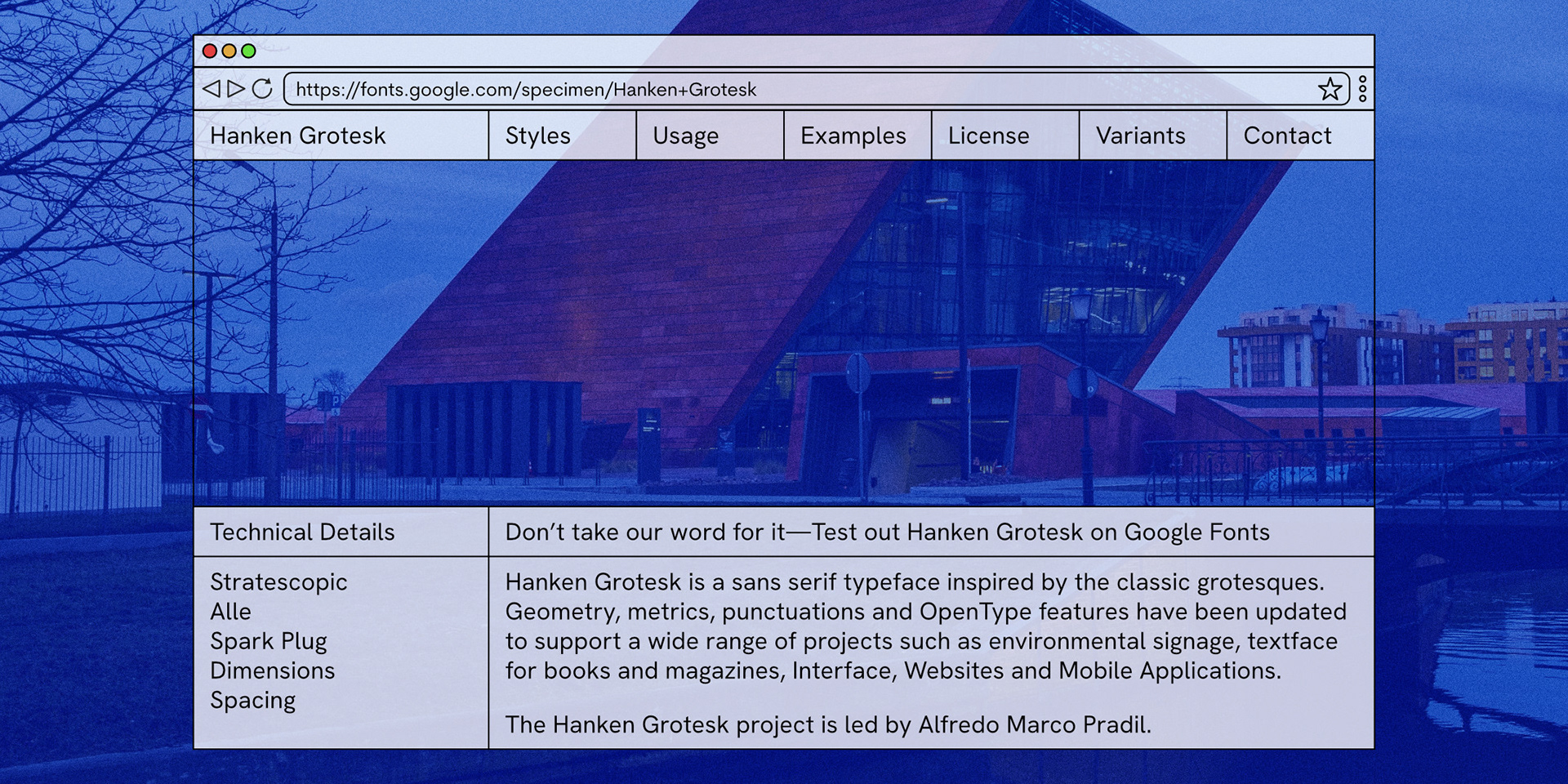Click the building photo banner

coord(784,333)
